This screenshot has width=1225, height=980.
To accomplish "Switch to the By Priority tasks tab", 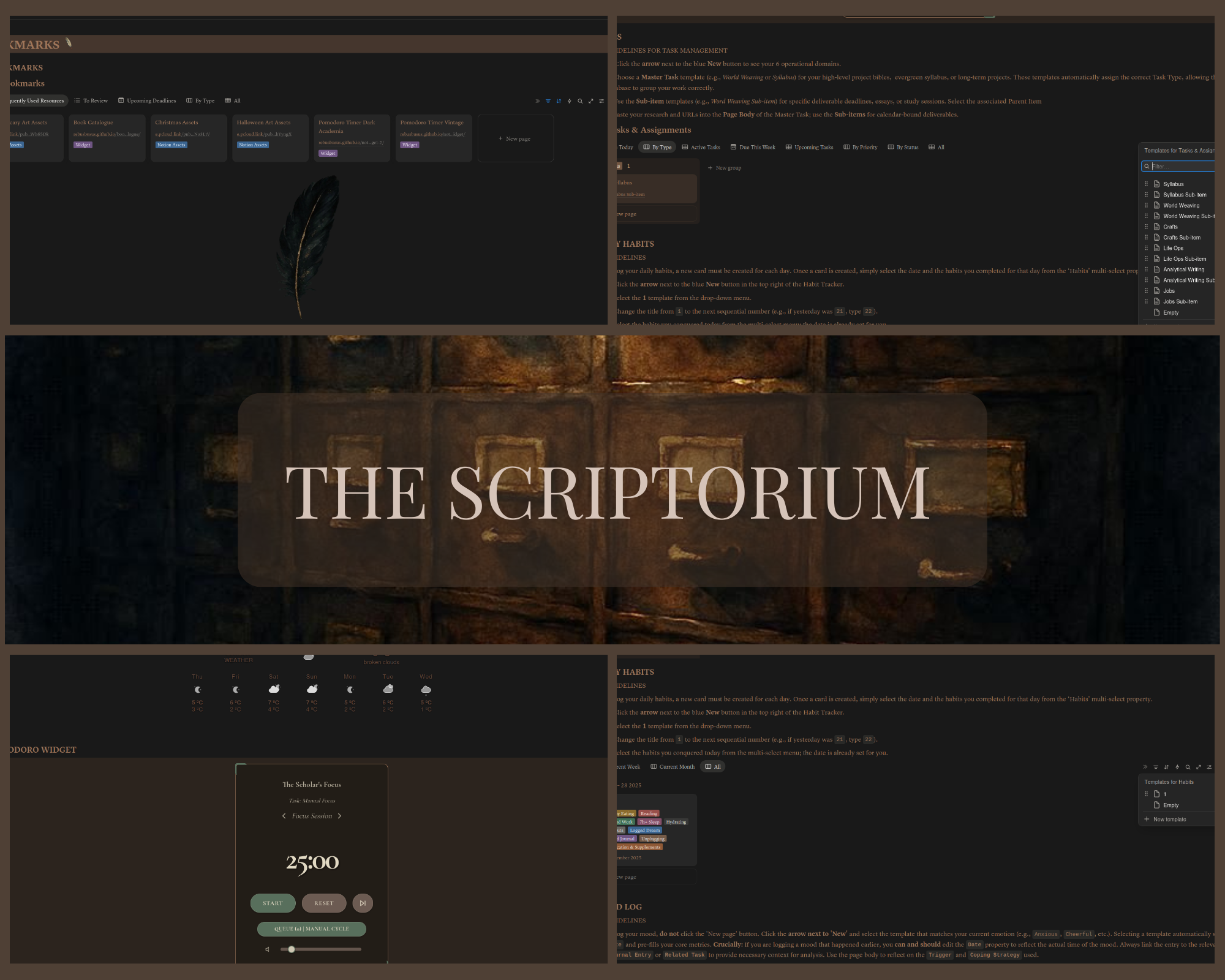I will point(861,148).
